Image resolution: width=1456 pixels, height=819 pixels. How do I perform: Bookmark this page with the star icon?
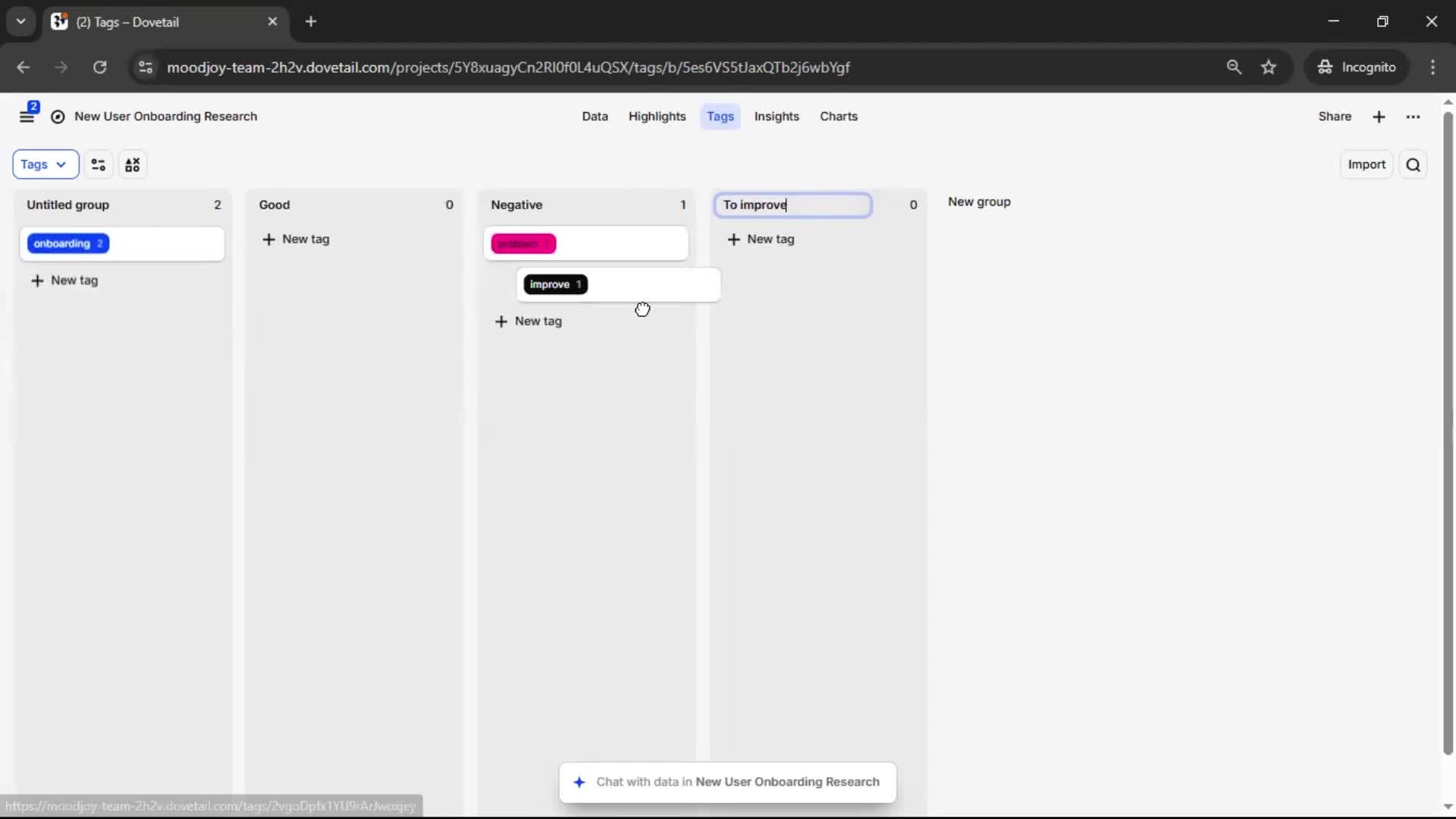1269,67
